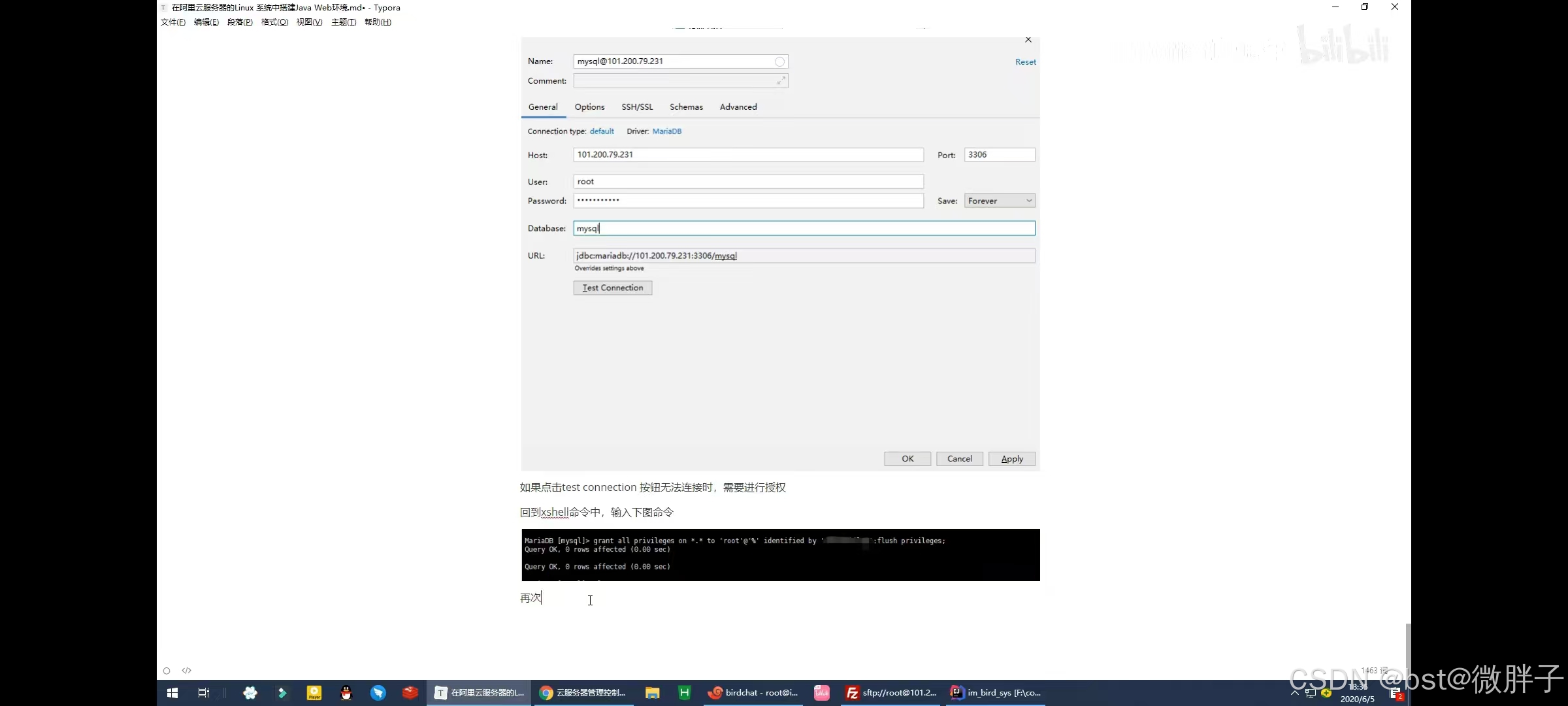This screenshot has width=1568, height=706.
Task: Open File Explorer from taskbar
Action: point(652,693)
